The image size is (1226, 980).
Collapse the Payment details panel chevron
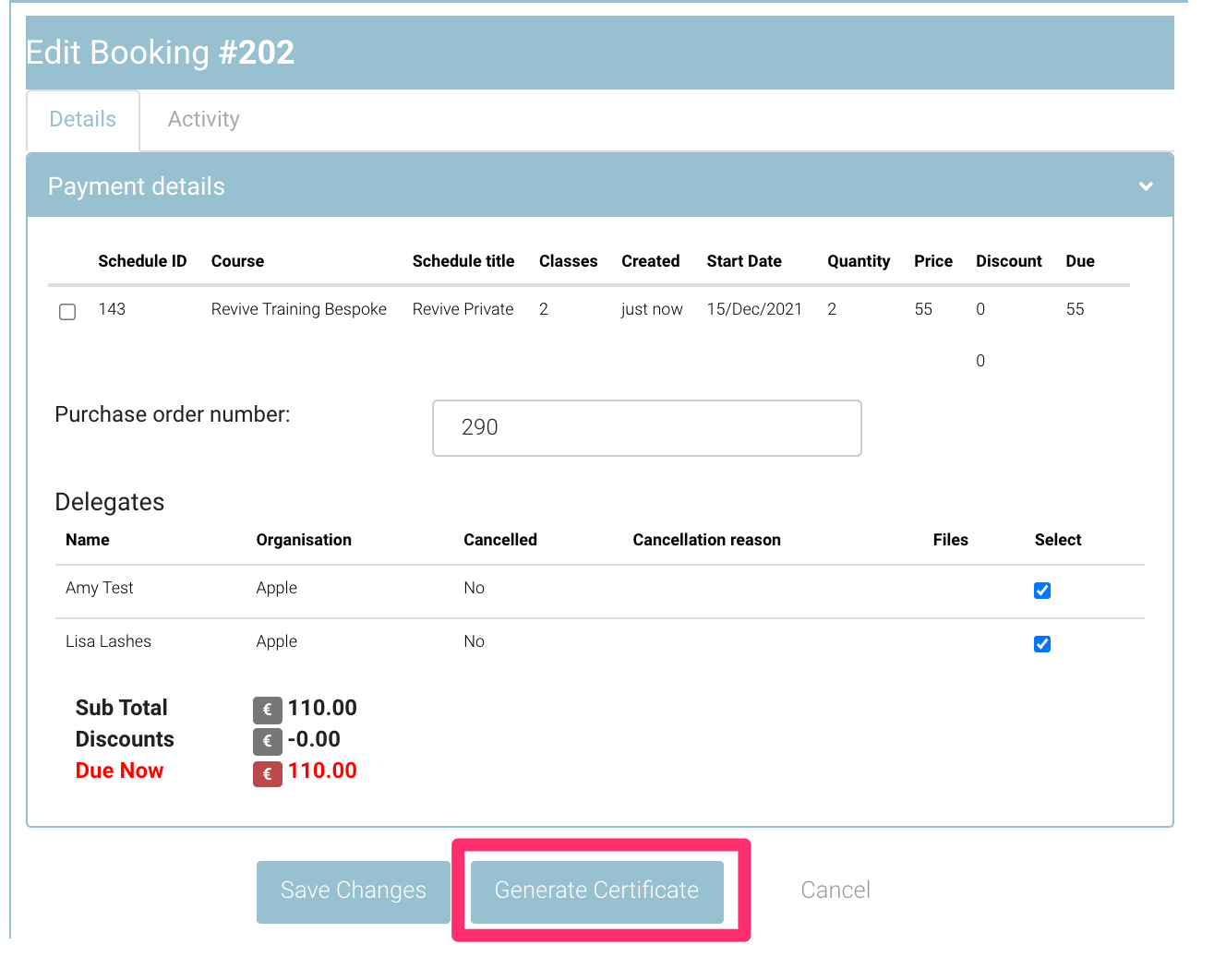click(1146, 186)
